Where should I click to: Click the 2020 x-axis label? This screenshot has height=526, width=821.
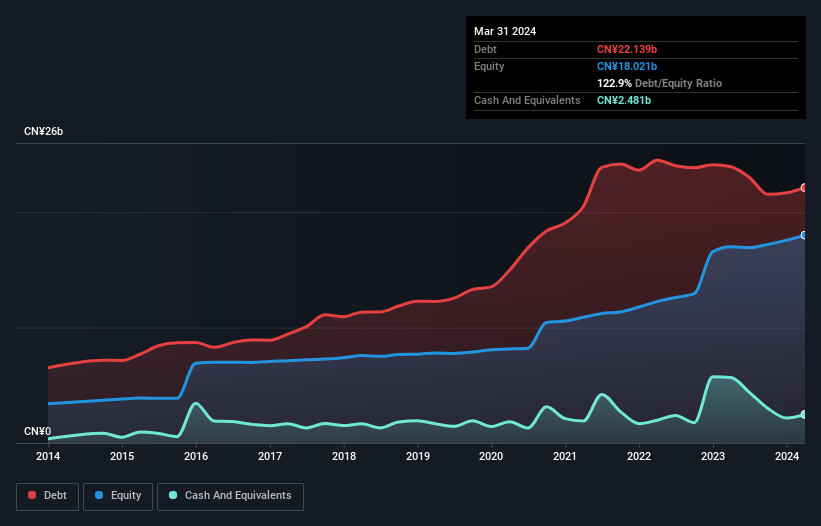tap(491, 456)
